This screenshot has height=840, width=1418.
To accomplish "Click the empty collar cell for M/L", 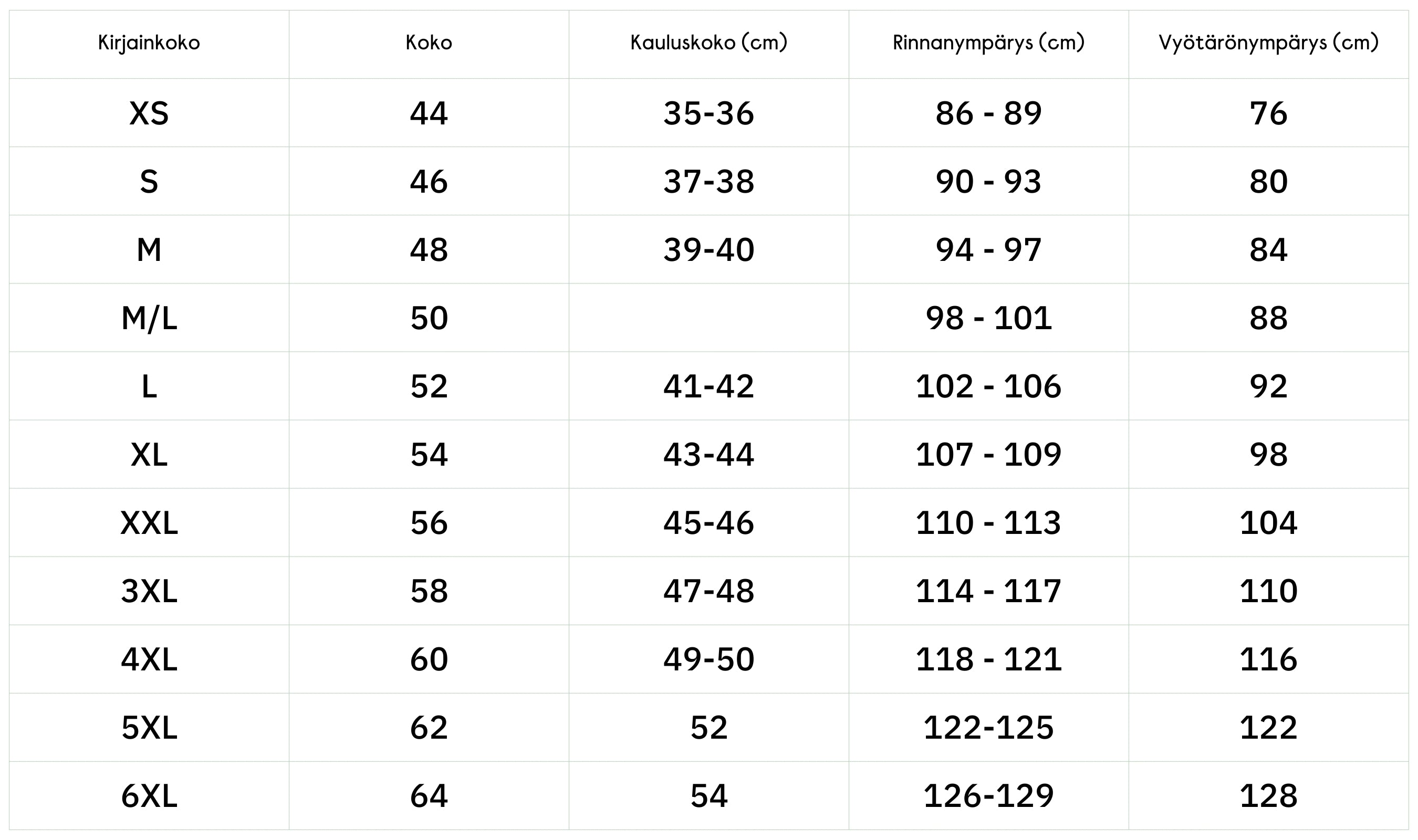I will click(x=708, y=318).
